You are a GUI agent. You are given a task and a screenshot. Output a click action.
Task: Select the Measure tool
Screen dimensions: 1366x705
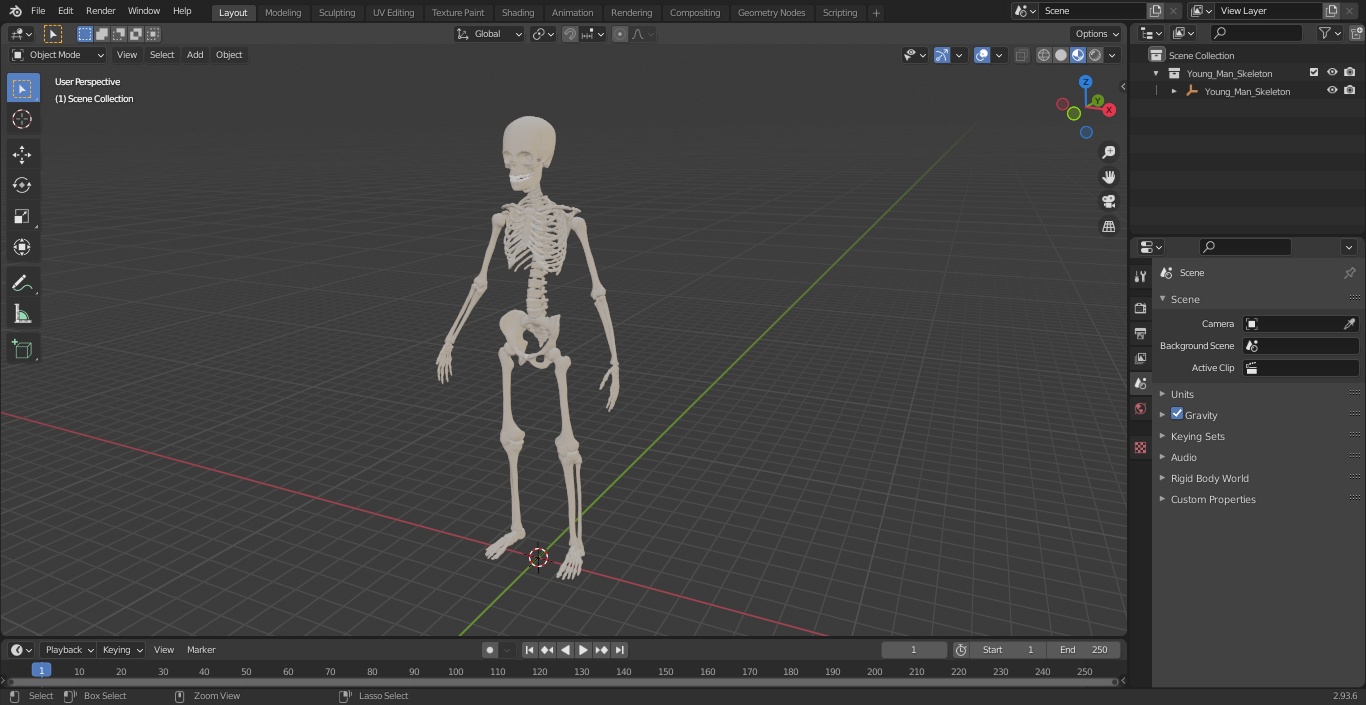tap(22, 315)
